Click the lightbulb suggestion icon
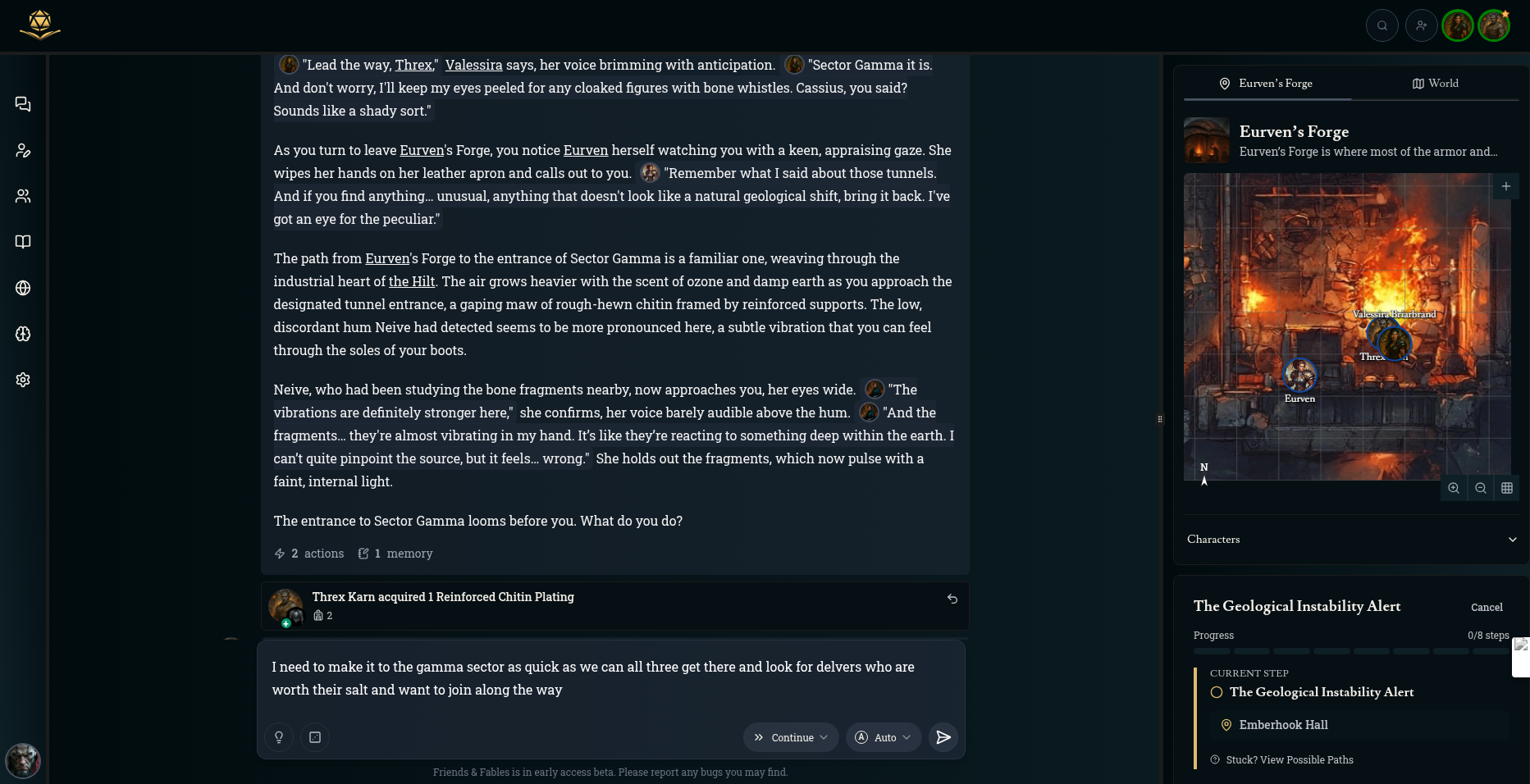Viewport: 1530px width, 784px height. tap(279, 737)
